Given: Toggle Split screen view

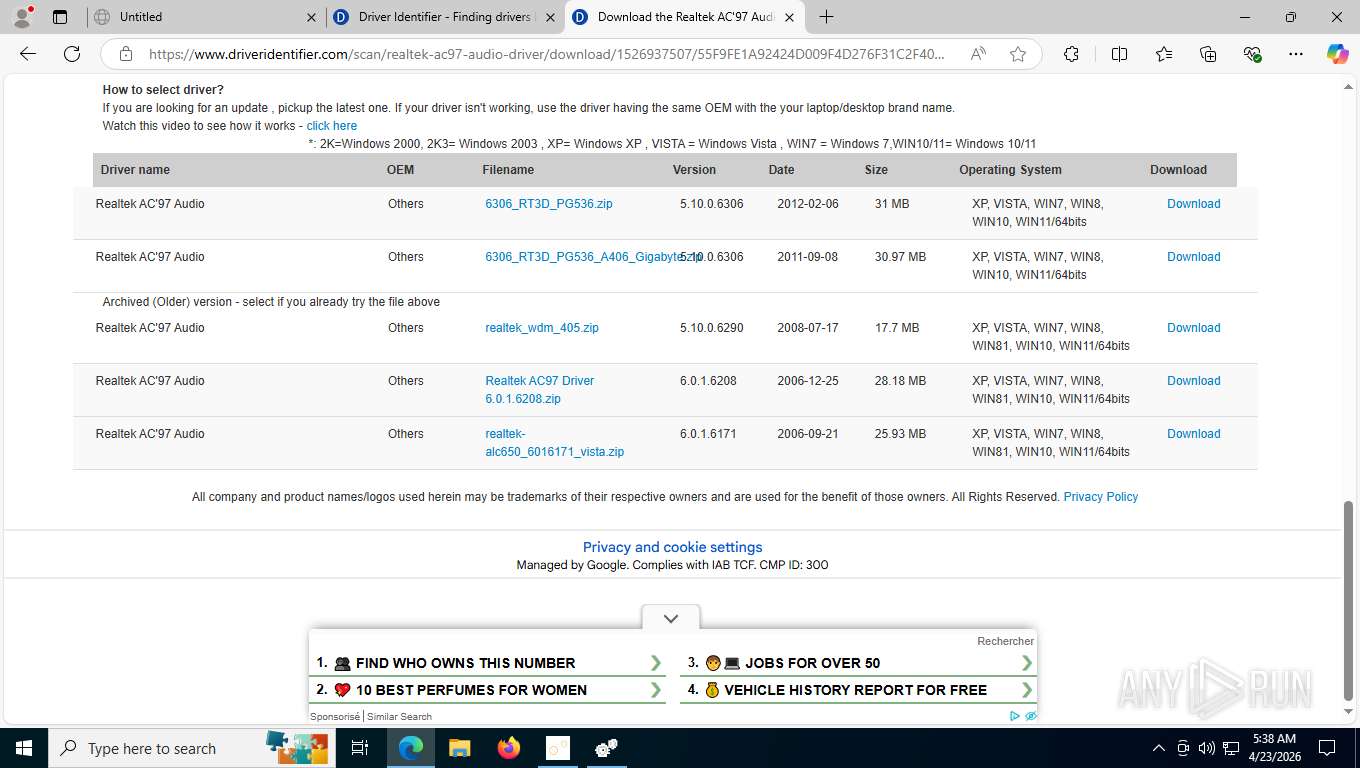Looking at the screenshot, I should tap(1120, 54).
